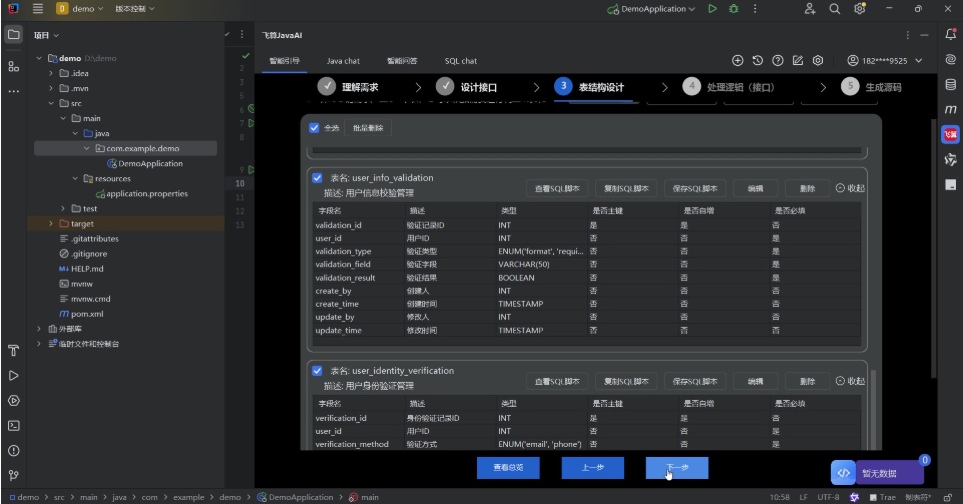Uncheck the user_info_validation table checkbox
963x504 pixels.
click(317, 178)
